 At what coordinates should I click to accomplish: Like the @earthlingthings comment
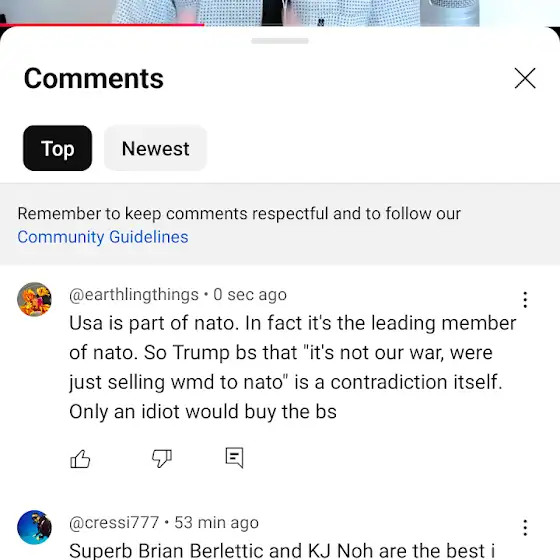point(80,459)
